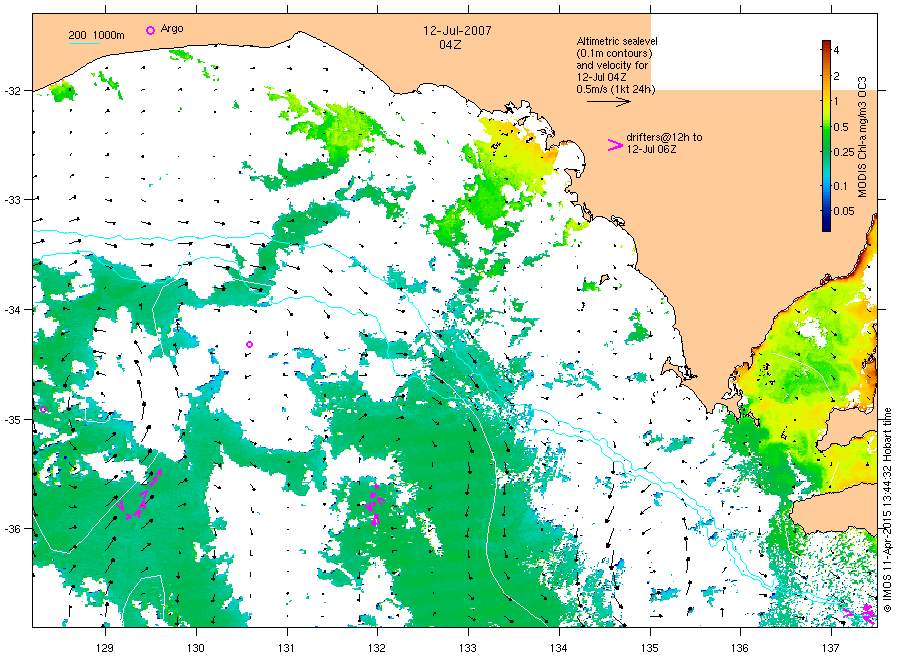The height and width of the screenshot is (660, 900).
Task: Click the text '(0.1m contours)'
Action: pyautogui.click(x=614, y=53)
